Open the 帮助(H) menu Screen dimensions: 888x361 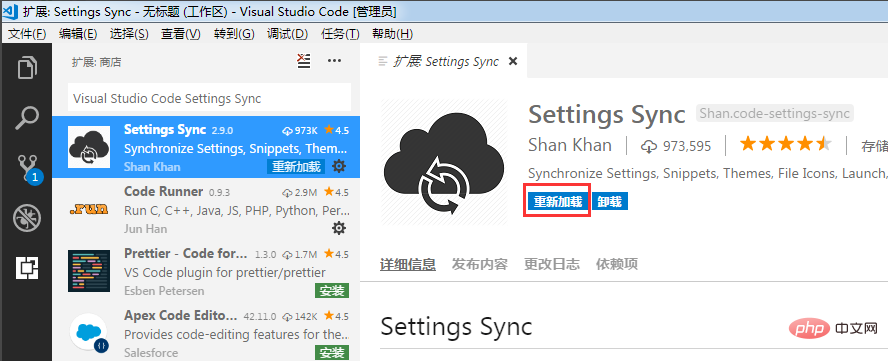point(392,34)
